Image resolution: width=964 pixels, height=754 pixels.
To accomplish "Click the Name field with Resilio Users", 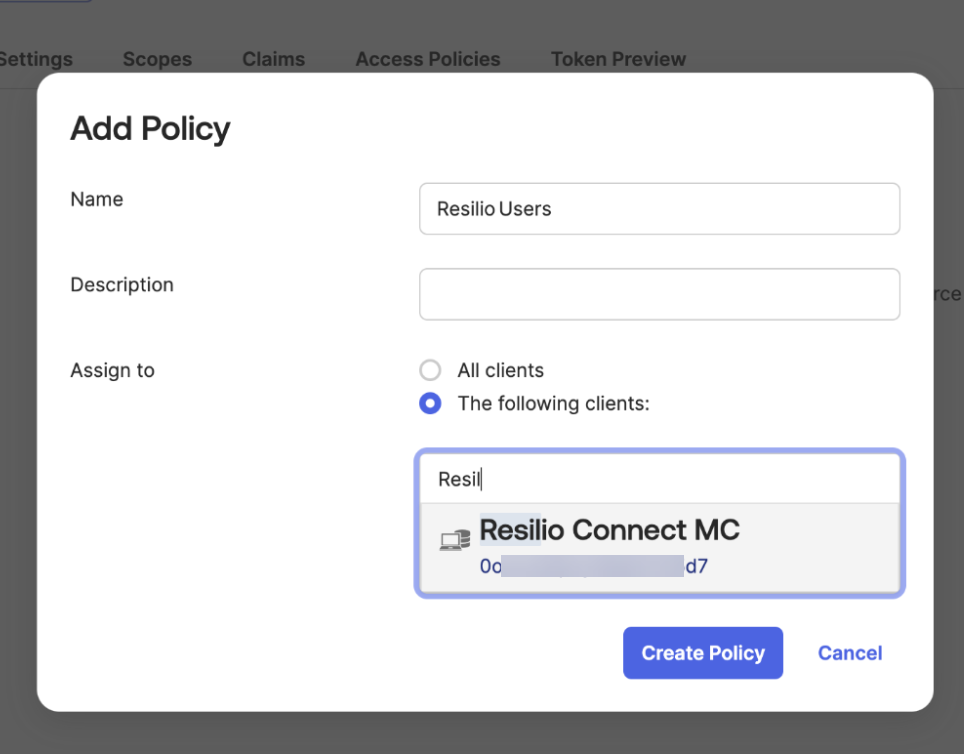I will coord(659,209).
